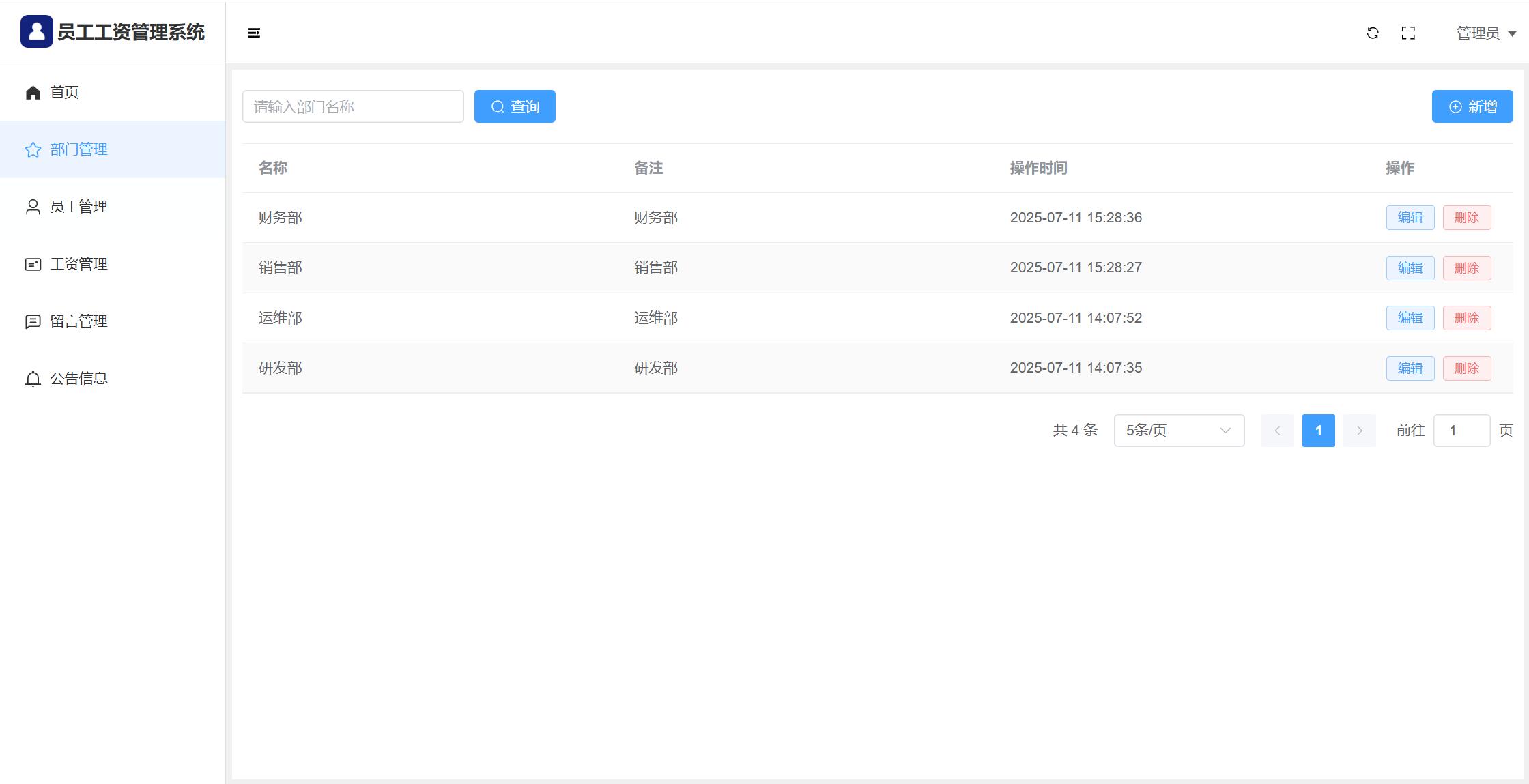
Task: Go to next page arrow
Action: pos(1359,431)
